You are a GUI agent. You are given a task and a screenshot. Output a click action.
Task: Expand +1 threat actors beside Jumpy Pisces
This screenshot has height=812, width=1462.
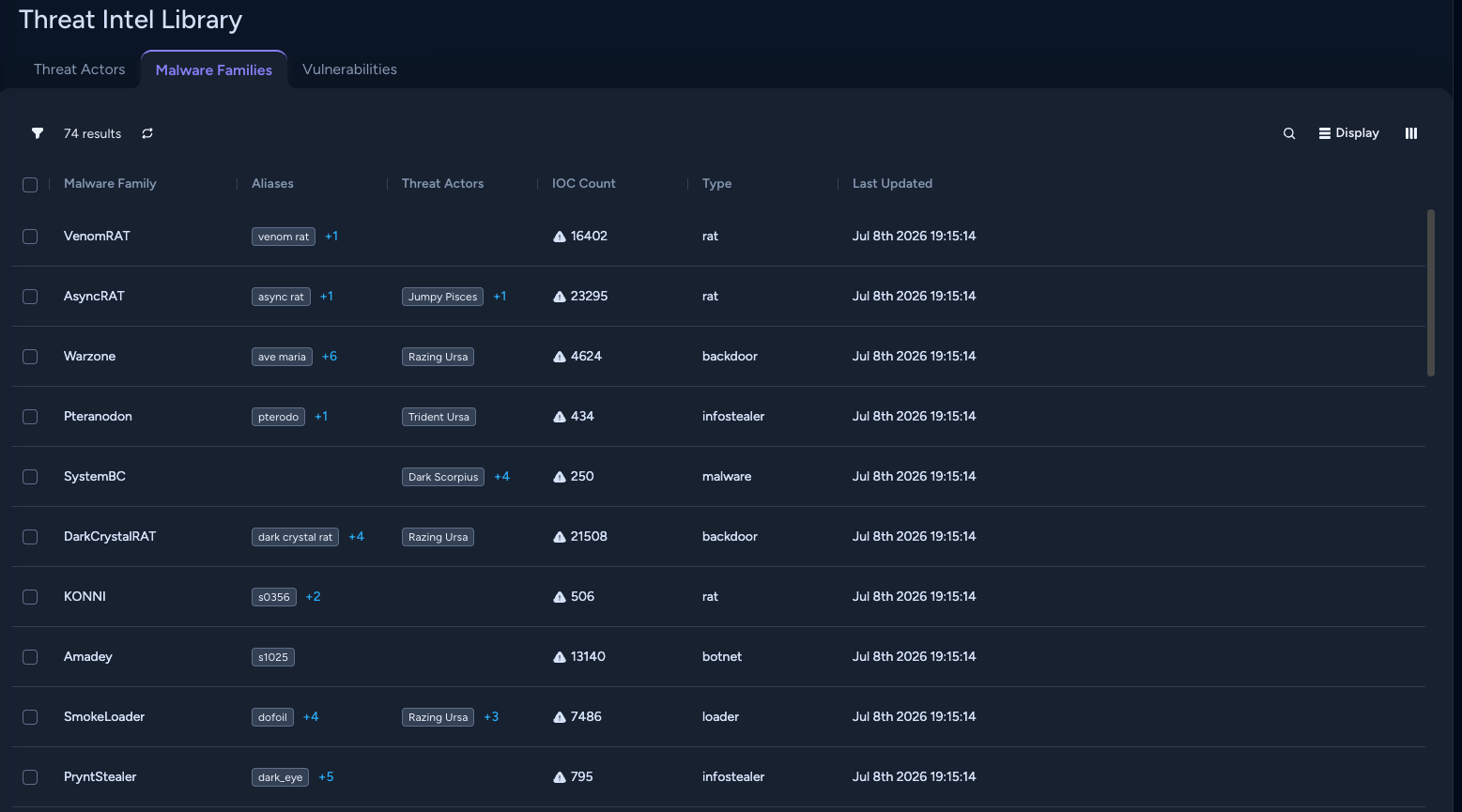500,296
